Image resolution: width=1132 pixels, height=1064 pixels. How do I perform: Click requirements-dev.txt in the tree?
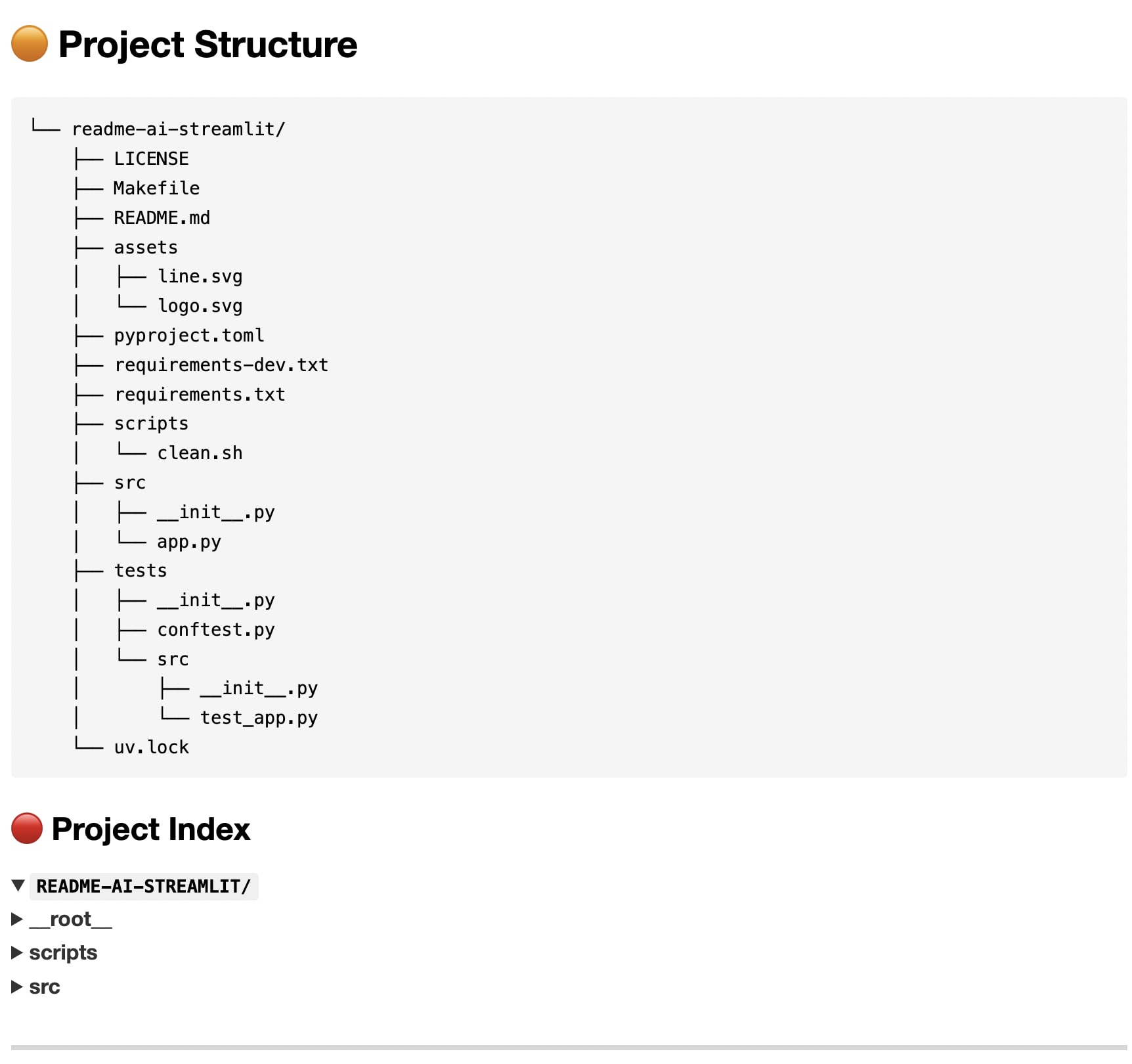(221, 365)
